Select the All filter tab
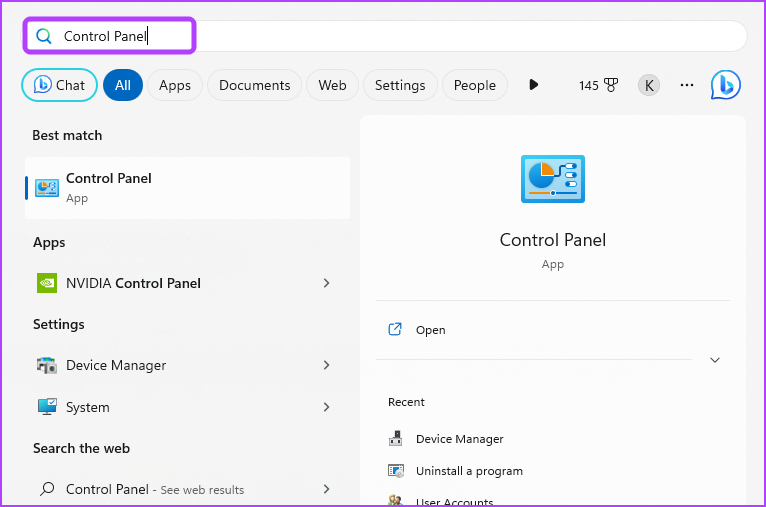The width and height of the screenshot is (766, 507). coord(123,85)
